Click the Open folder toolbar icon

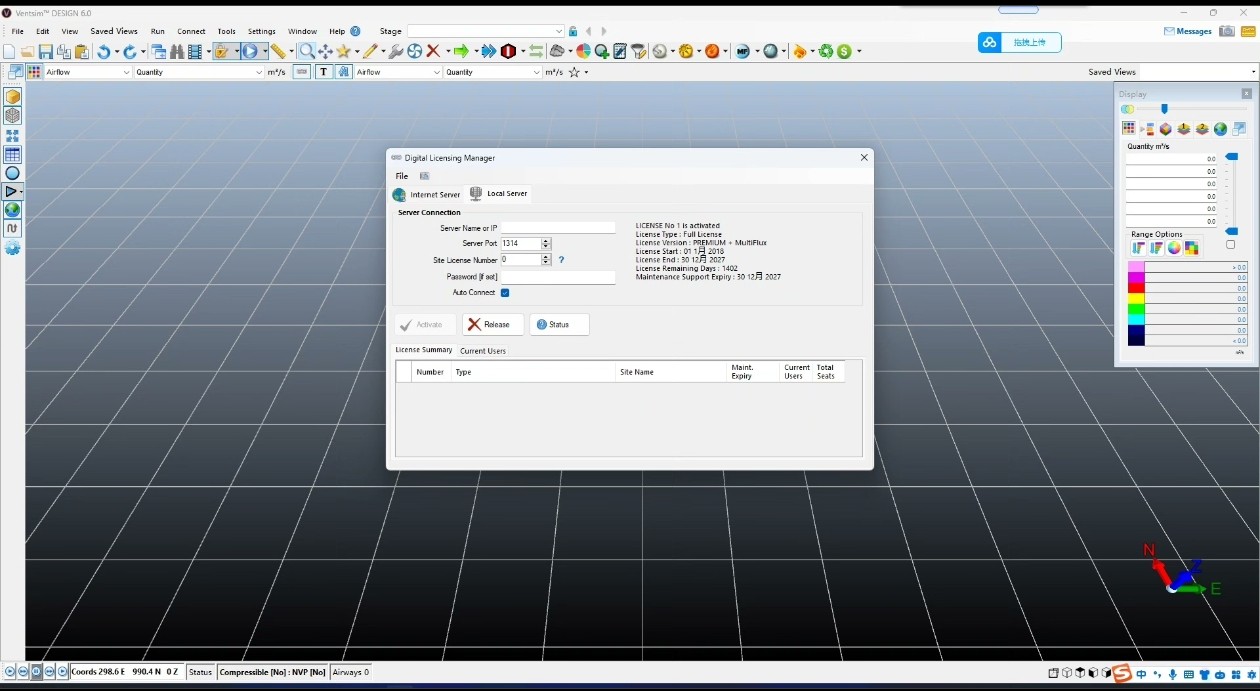(27, 51)
